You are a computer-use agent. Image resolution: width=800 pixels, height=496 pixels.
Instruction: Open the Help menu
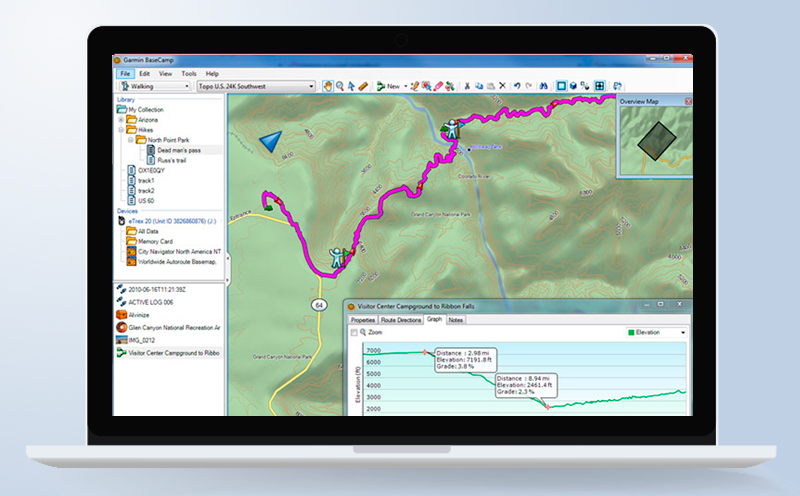pos(212,73)
